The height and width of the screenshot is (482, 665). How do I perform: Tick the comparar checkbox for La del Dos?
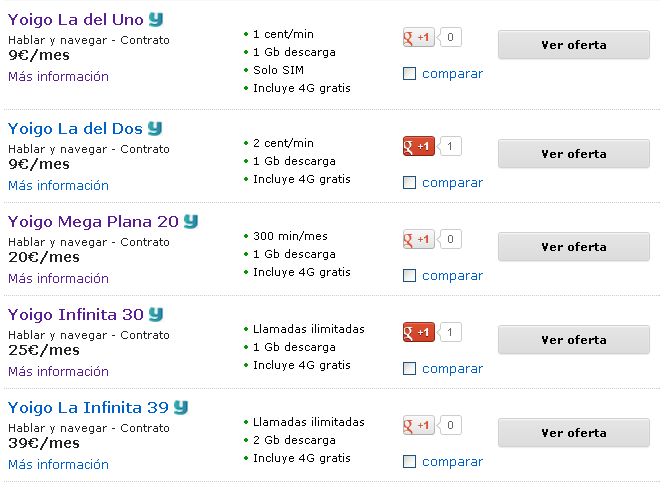coord(409,183)
